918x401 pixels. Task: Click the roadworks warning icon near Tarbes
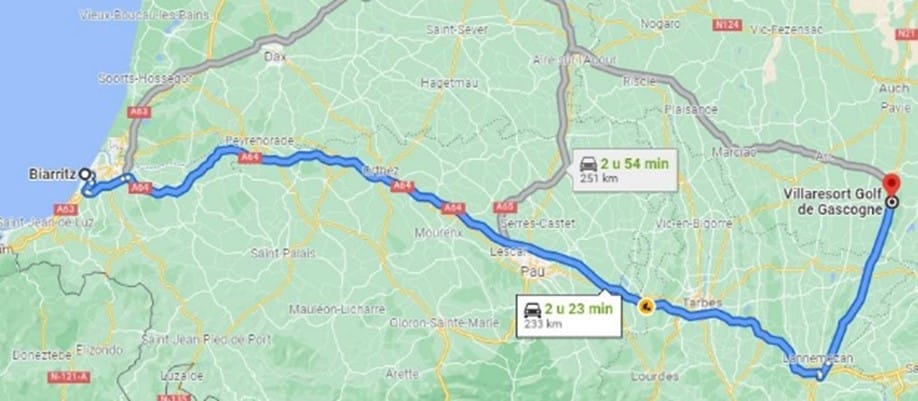pos(646,306)
